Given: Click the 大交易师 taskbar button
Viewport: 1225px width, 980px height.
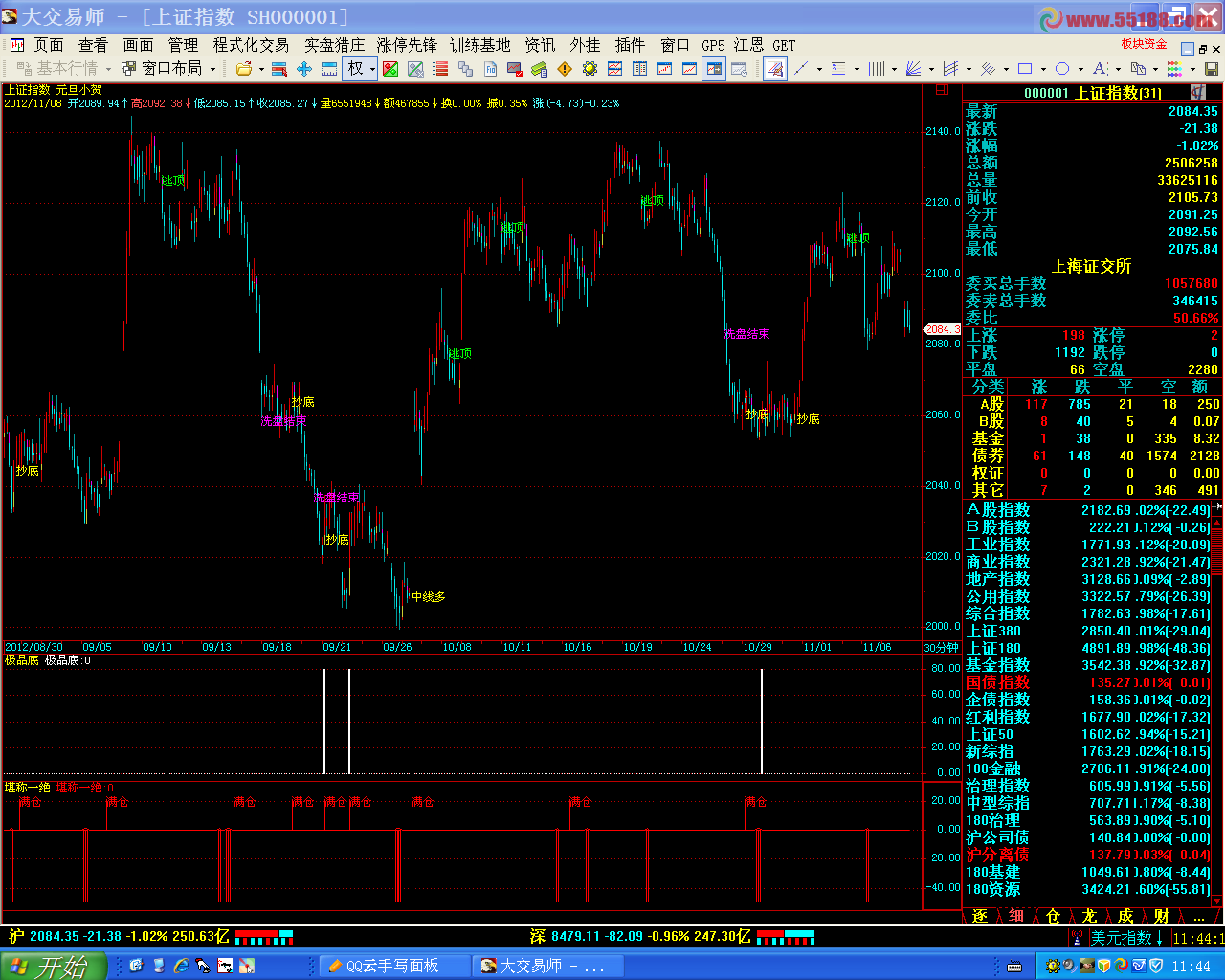Looking at the screenshot, I should point(548,966).
